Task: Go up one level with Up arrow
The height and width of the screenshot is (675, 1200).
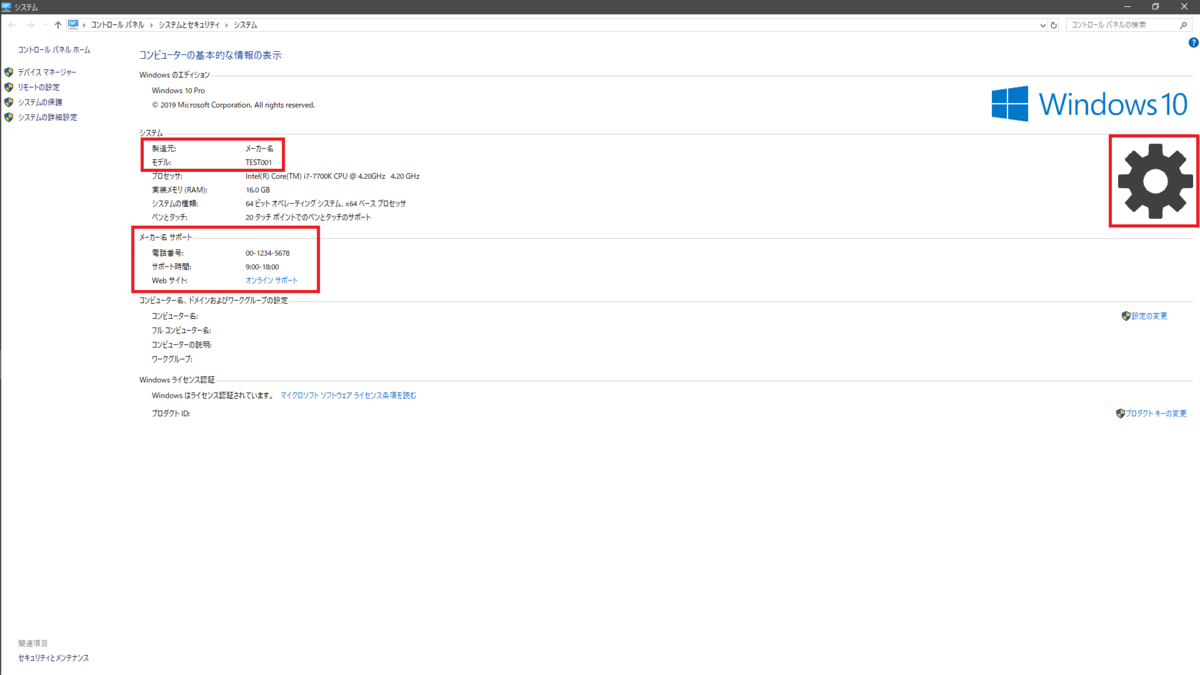Action: [58, 25]
